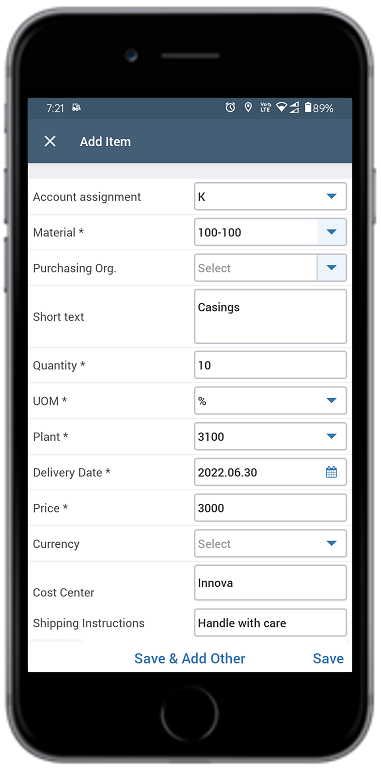Focus the Quantity input field
Viewport: 381px width, 768px height.
pyautogui.click(x=270, y=365)
